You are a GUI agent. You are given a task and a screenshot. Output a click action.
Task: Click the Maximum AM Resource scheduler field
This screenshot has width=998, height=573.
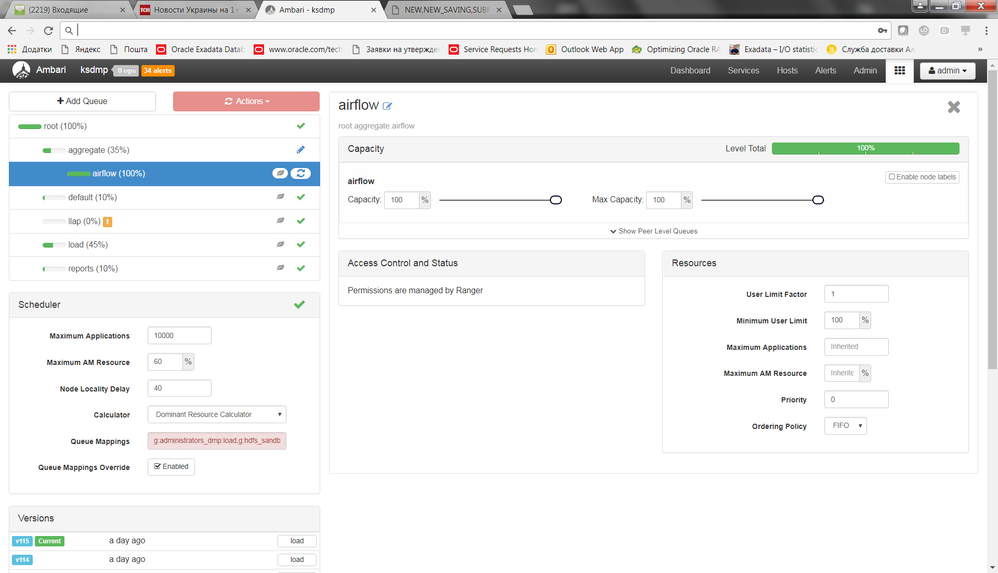pyautogui.click(x=165, y=362)
